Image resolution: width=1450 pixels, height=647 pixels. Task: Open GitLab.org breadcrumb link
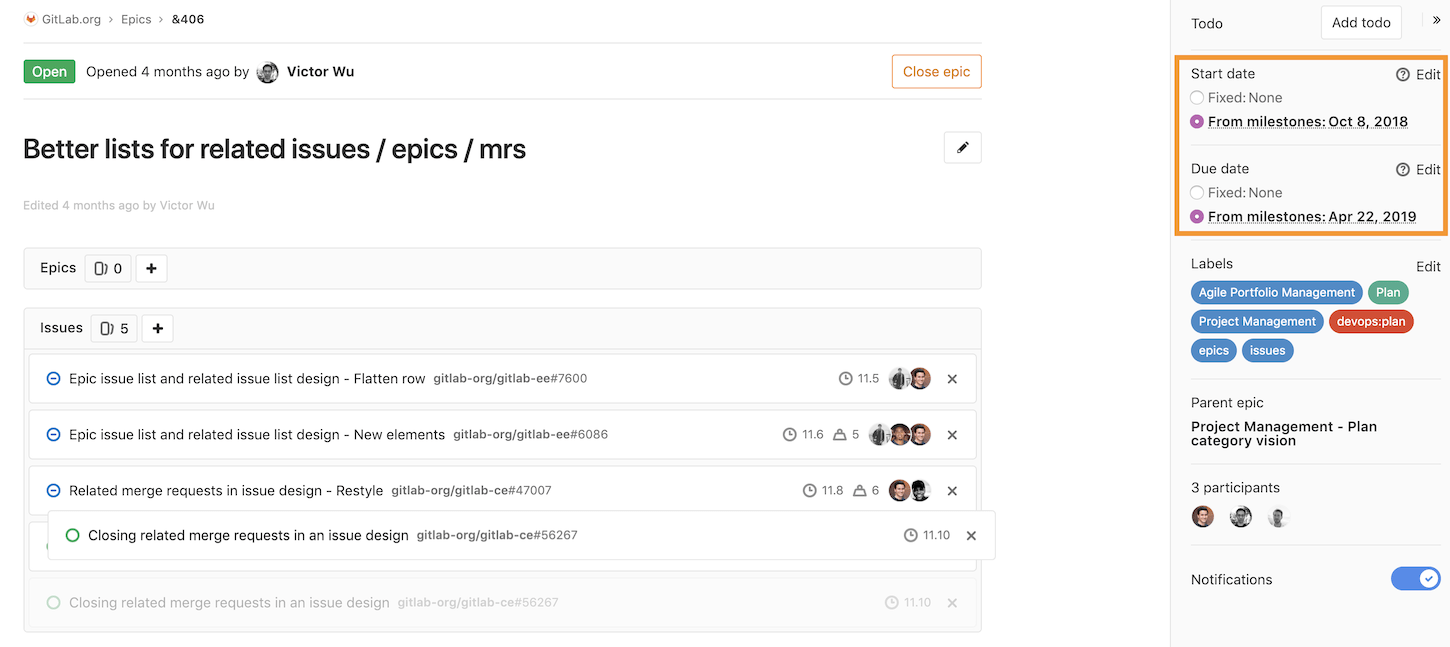[71, 19]
